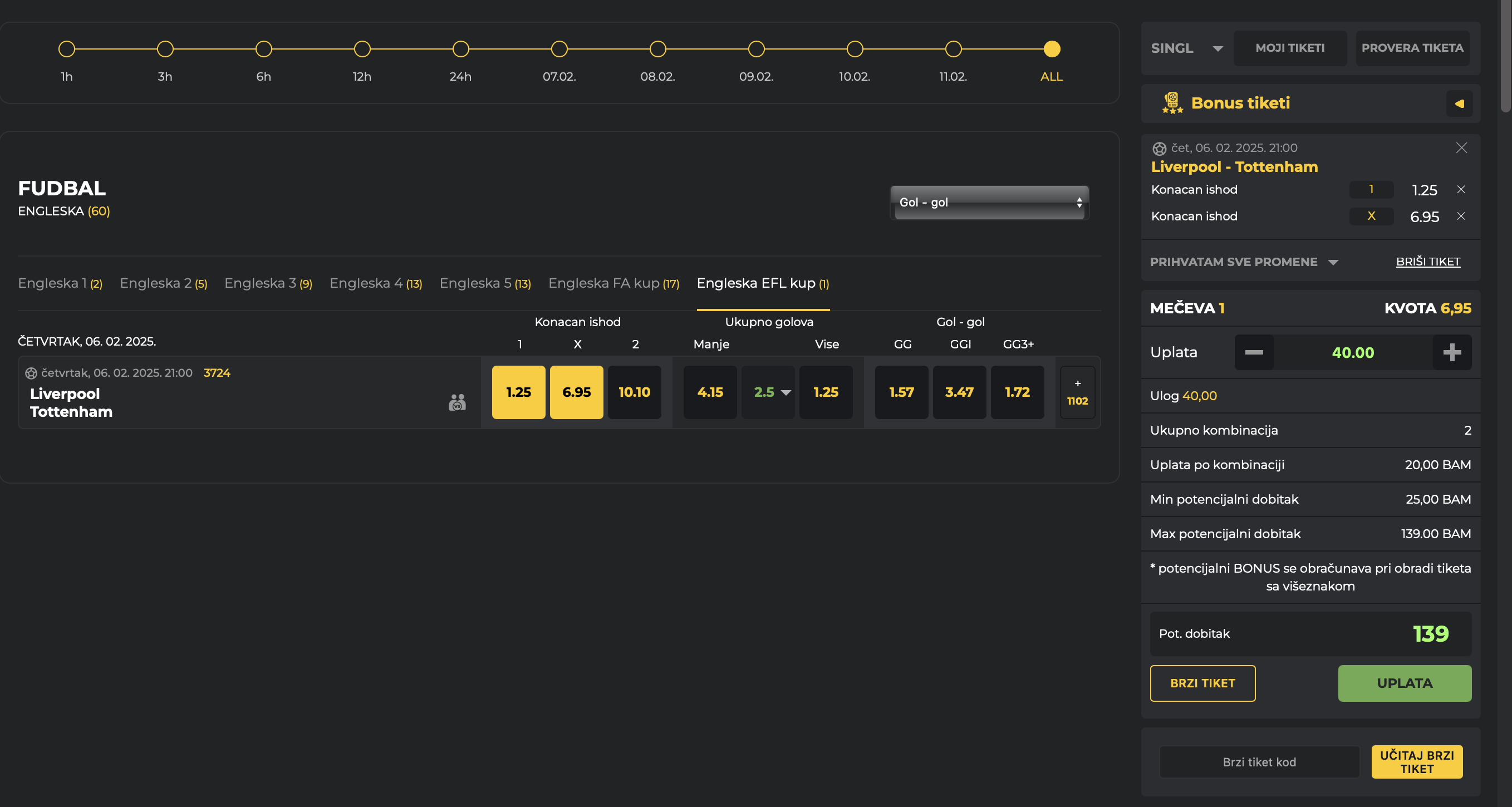The height and width of the screenshot is (807, 1512).
Task: Remove the 1.25 Konacan ishod selection
Action: tap(1461, 190)
